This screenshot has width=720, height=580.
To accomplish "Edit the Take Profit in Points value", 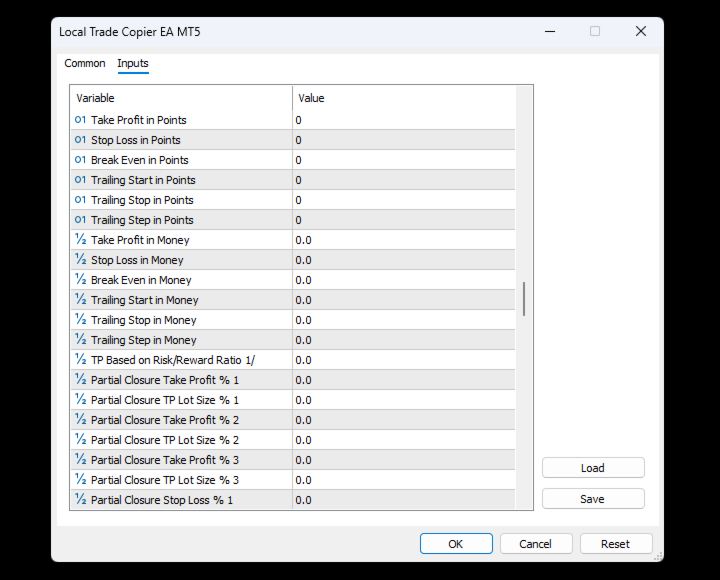I will (x=404, y=120).
